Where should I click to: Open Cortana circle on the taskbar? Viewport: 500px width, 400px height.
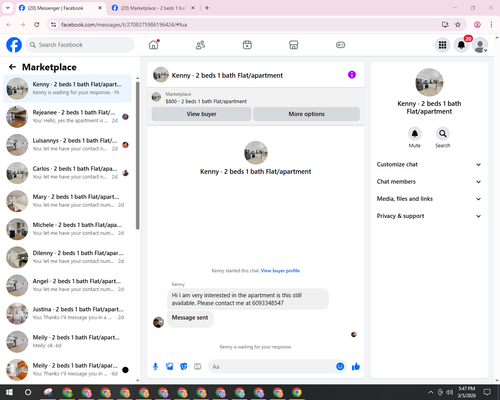[28, 392]
